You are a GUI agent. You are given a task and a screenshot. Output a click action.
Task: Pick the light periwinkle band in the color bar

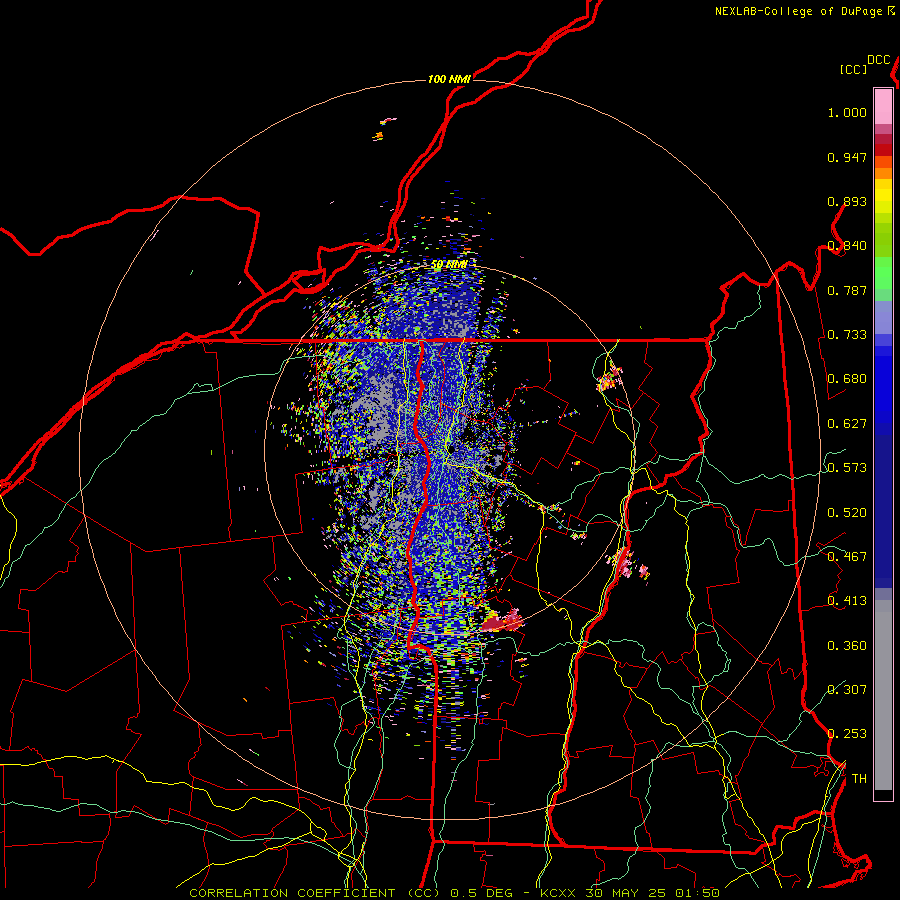[x=883, y=317]
